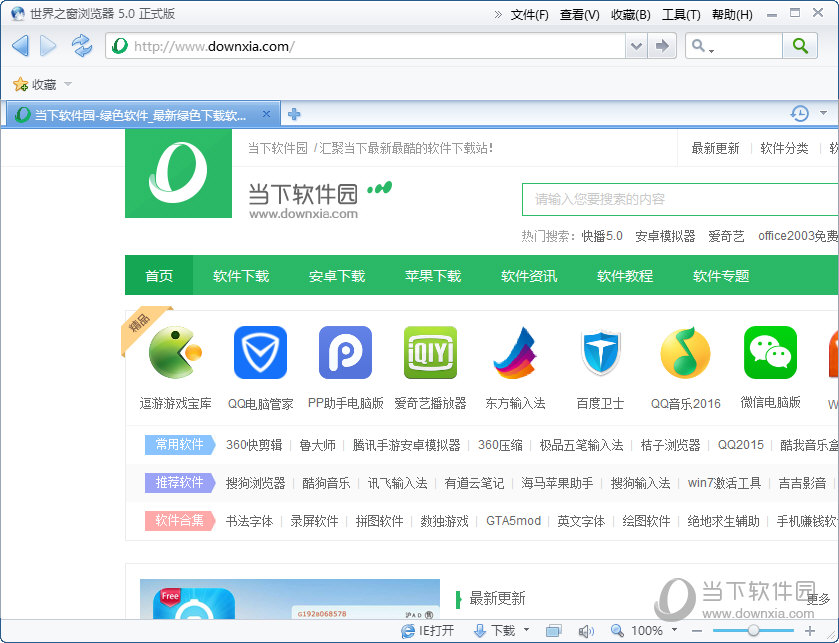
Task: Open the 微信电脑版 app icon
Action: 770,353
